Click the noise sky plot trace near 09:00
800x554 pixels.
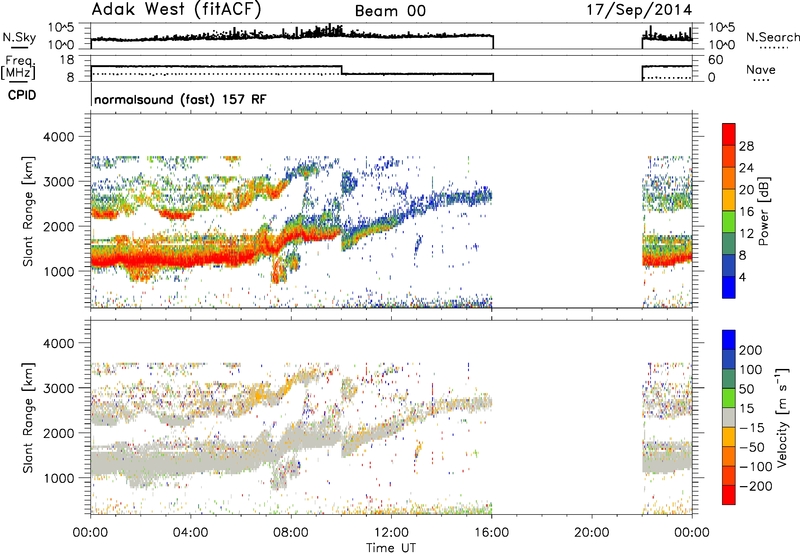pyautogui.click(x=316, y=32)
